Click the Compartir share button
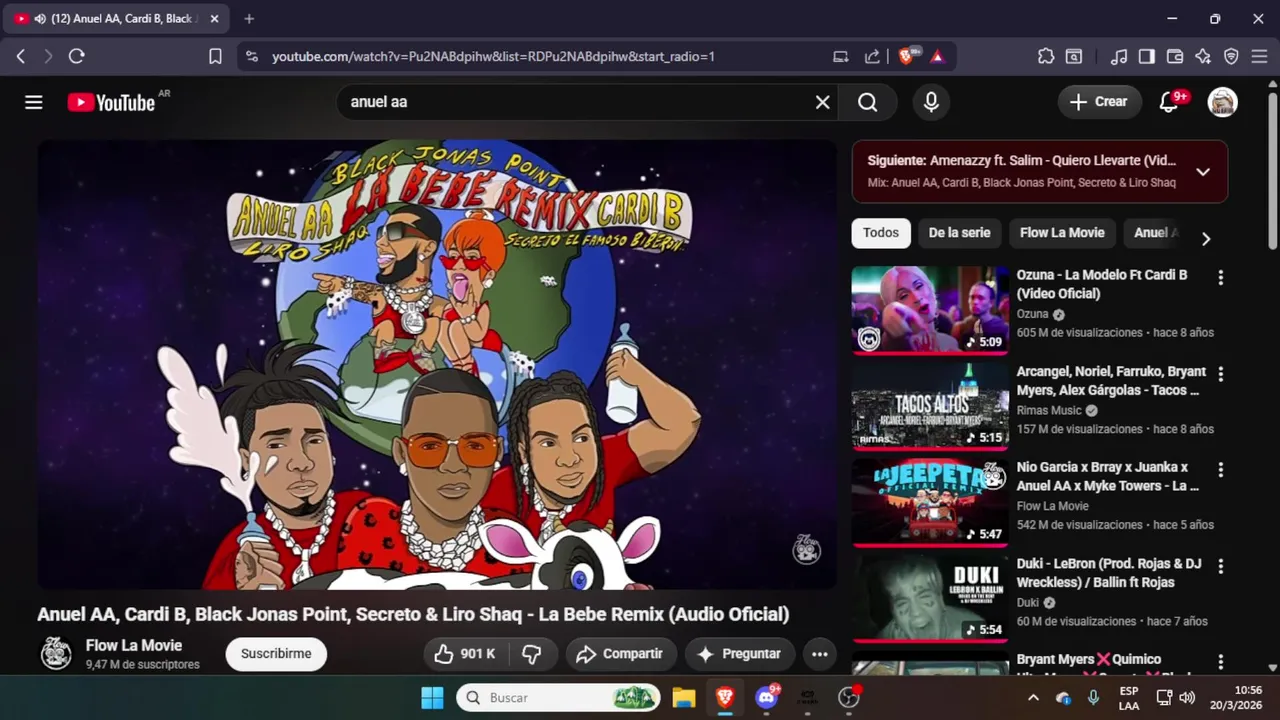The width and height of the screenshot is (1280, 720). [x=621, y=654]
